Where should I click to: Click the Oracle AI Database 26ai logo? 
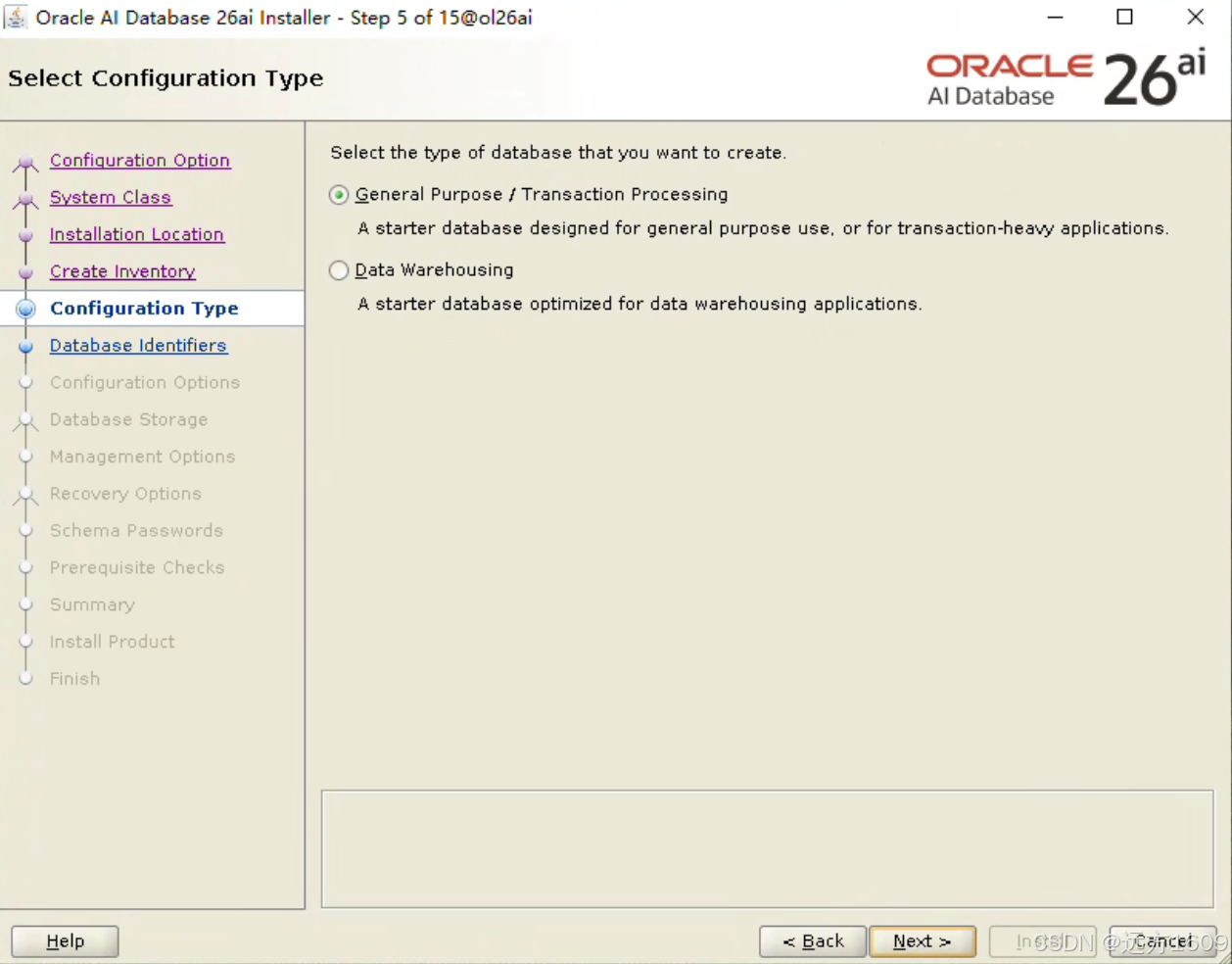pos(1066,77)
